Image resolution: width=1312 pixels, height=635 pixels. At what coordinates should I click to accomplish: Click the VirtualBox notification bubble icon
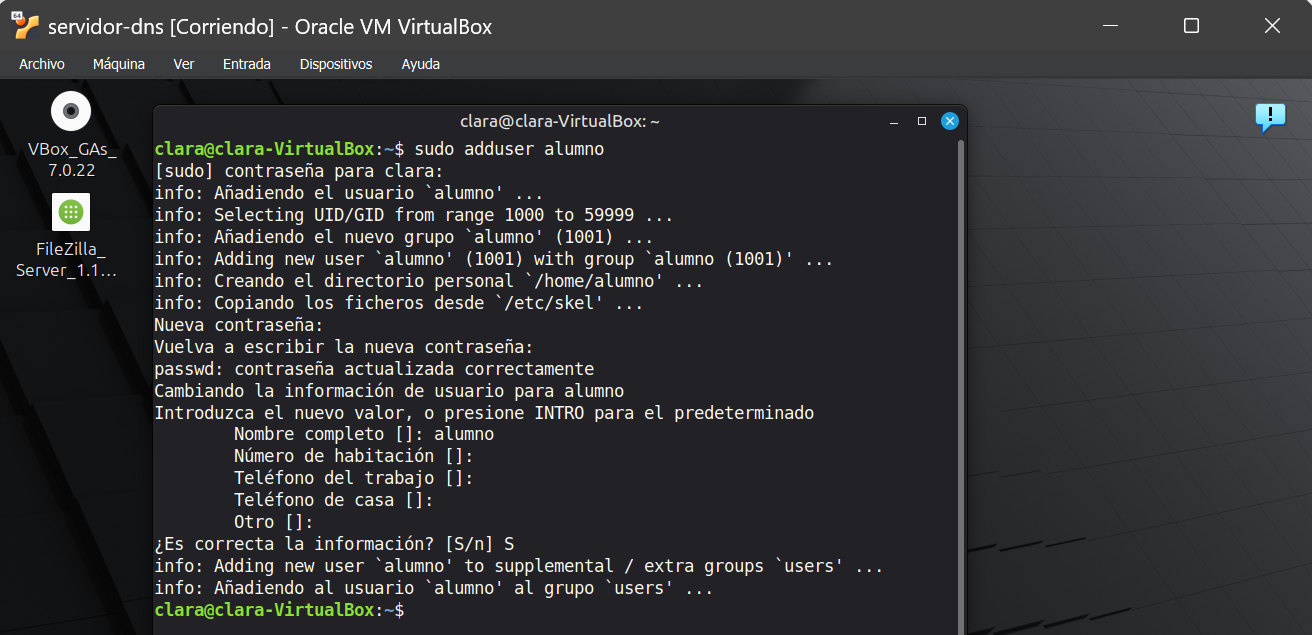pos(1270,117)
